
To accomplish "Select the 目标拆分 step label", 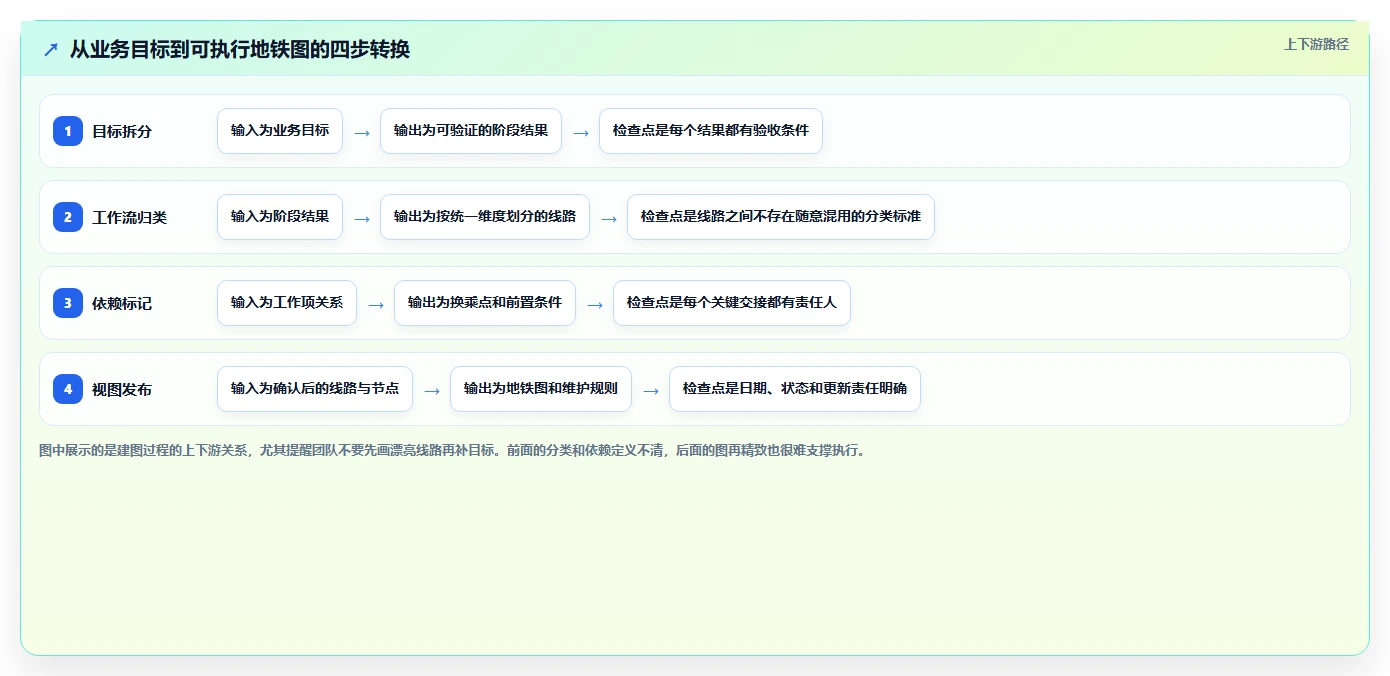I will click(x=122, y=131).
